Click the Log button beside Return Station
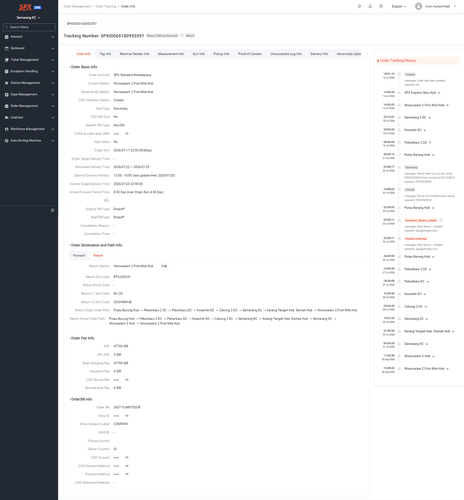The width and height of the screenshot is (464, 500). [x=164, y=266]
